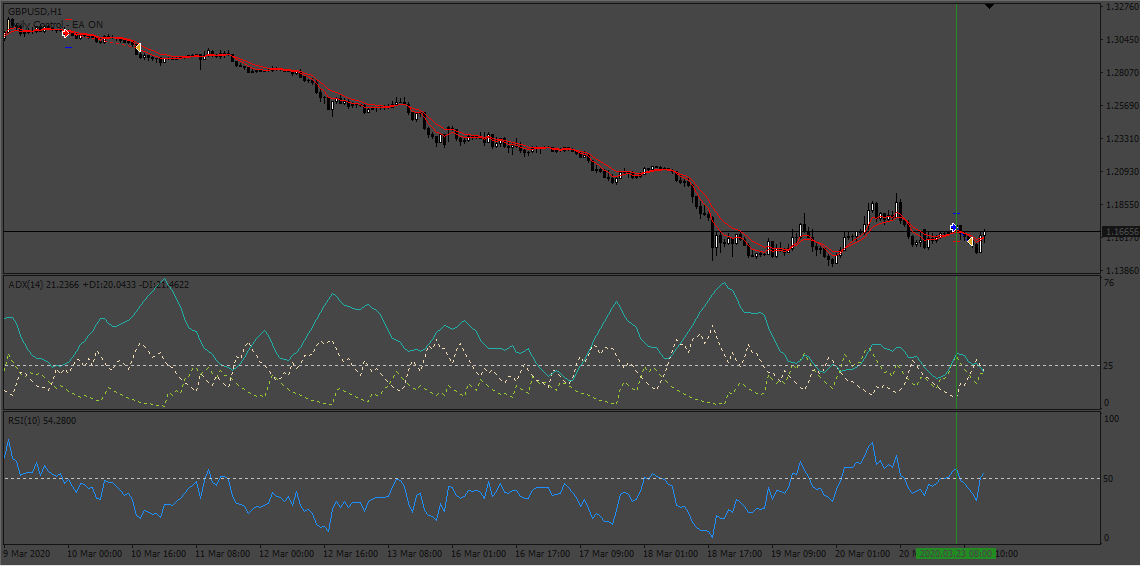Click the GBPUSD,H1 chart title
The height and width of the screenshot is (567, 1140).
(34, 12)
